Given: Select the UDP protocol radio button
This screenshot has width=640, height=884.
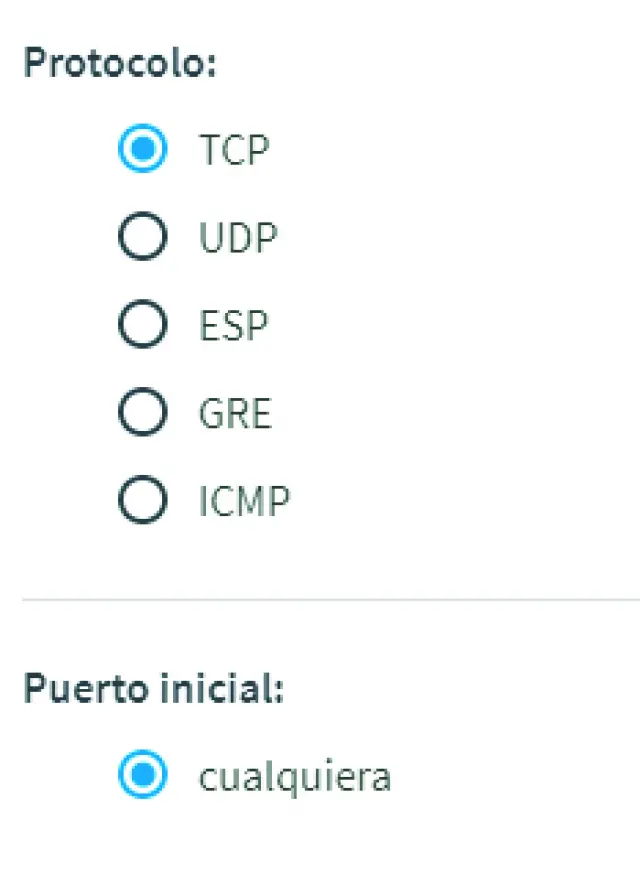Looking at the screenshot, I should pos(142,237).
